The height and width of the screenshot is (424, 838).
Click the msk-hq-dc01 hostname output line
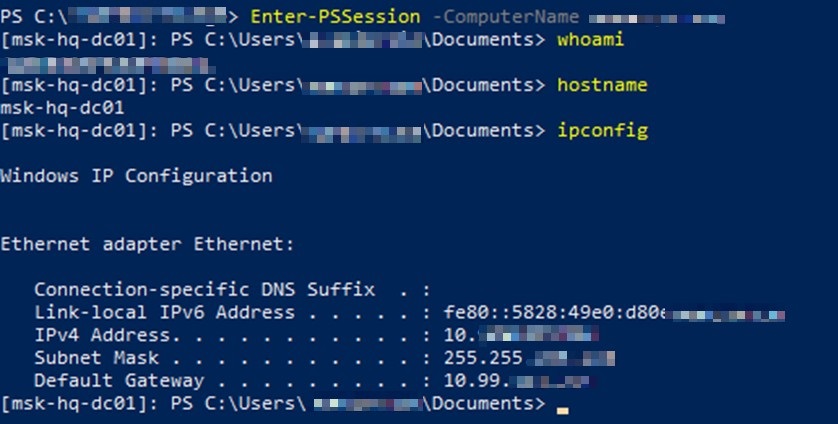tap(62, 107)
